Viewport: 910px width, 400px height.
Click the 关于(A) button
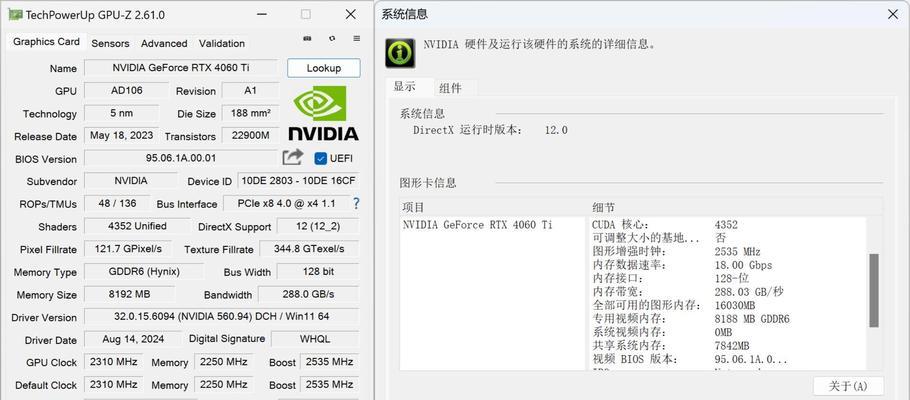point(848,386)
